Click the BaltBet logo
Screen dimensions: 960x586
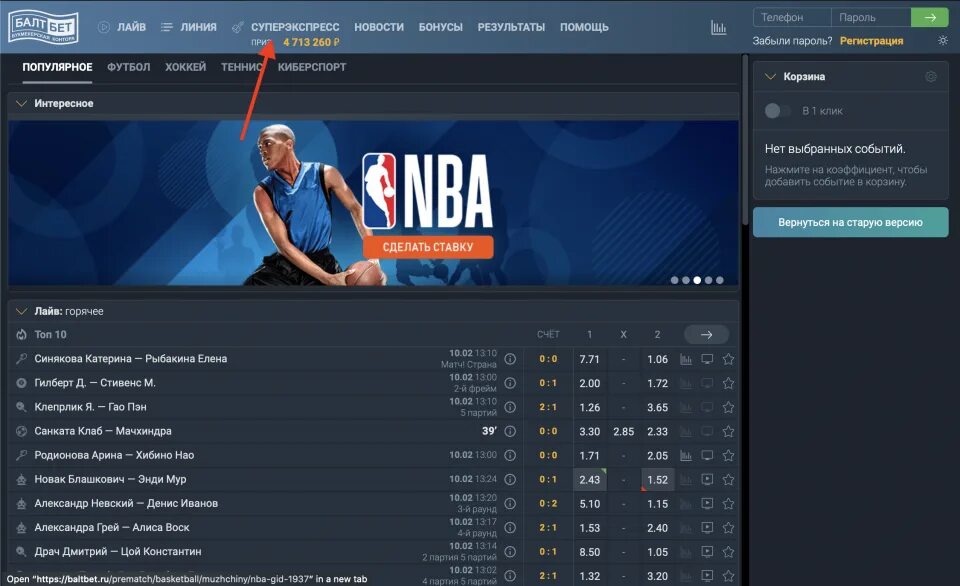pos(43,26)
